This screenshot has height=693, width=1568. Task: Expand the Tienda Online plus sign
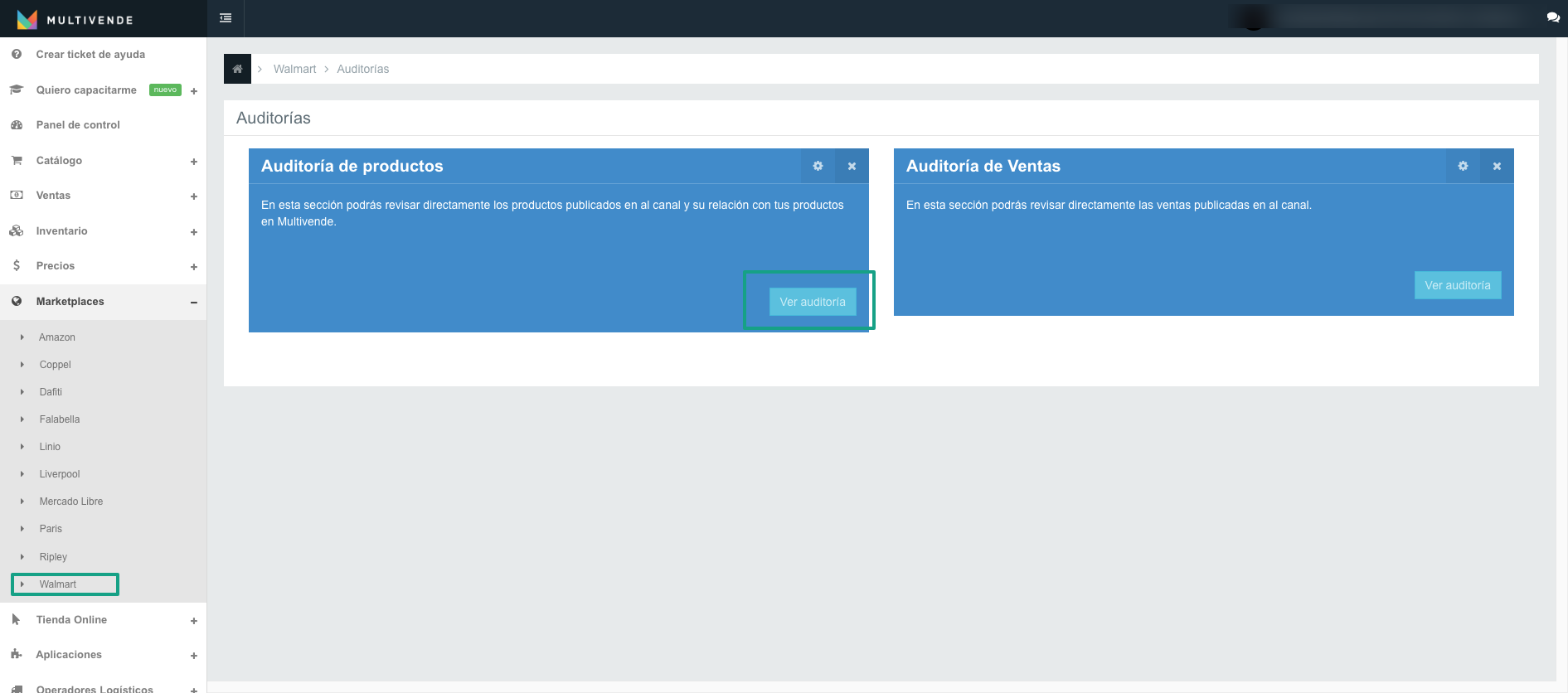pos(194,621)
